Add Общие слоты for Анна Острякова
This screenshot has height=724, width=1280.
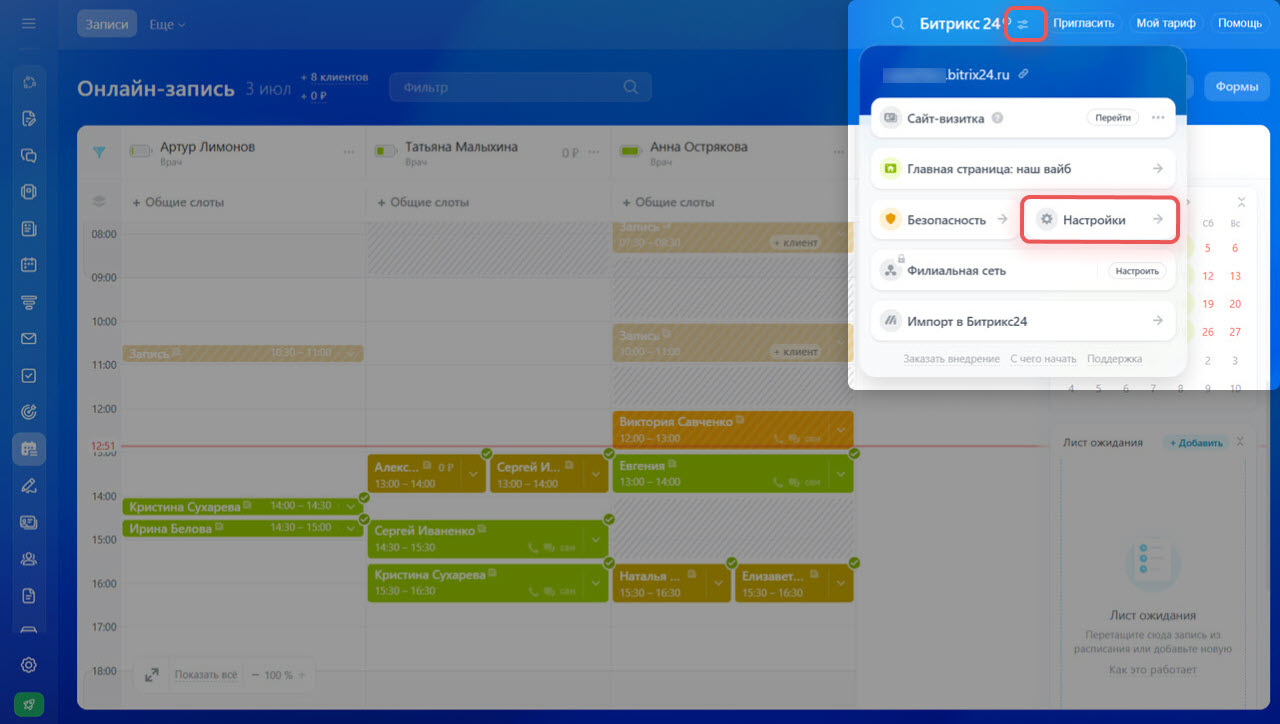(668, 202)
